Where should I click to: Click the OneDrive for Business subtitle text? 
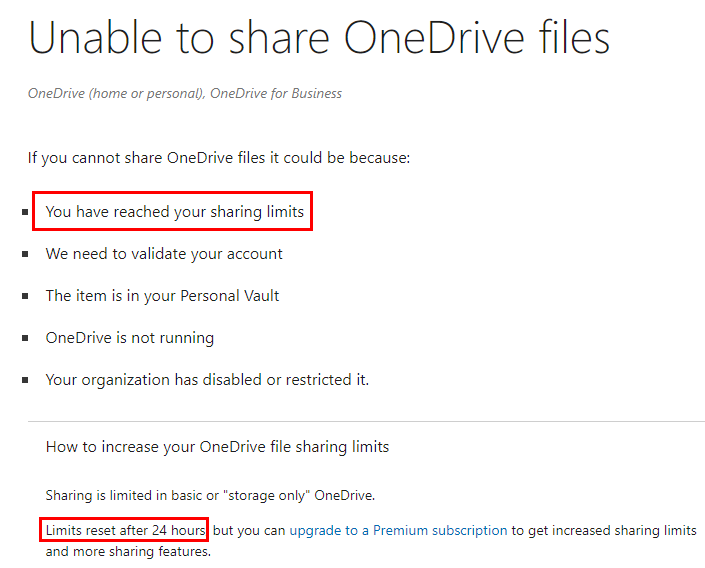point(276,94)
